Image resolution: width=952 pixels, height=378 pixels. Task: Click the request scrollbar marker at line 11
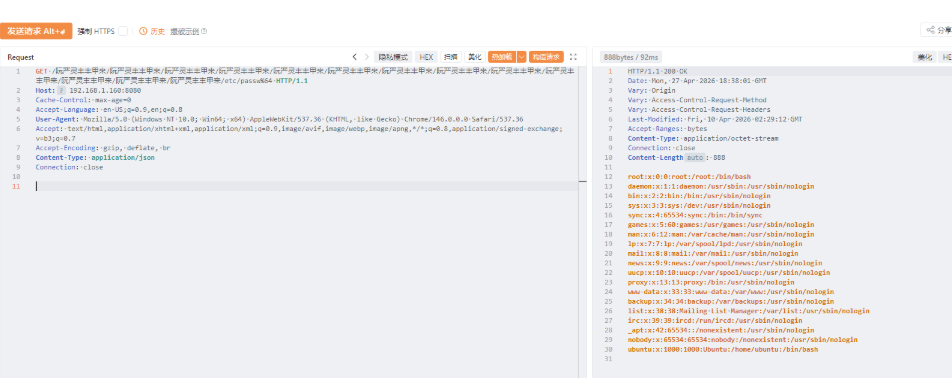click(583, 181)
